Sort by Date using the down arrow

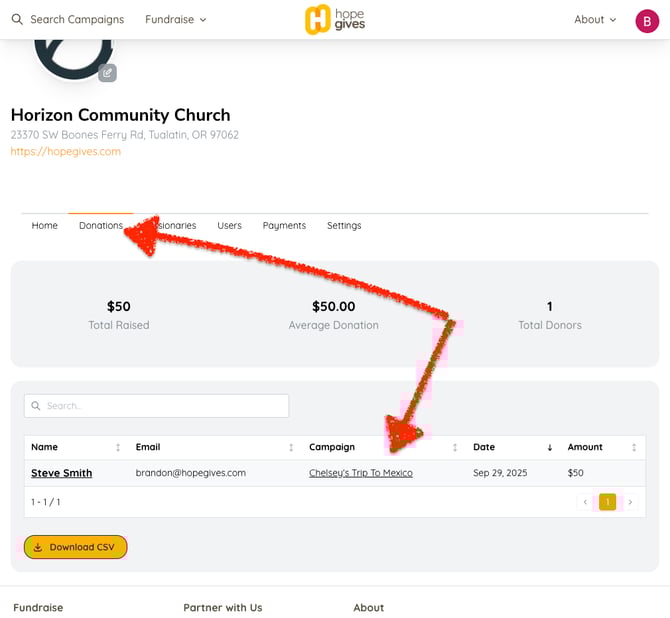[549, 447]
